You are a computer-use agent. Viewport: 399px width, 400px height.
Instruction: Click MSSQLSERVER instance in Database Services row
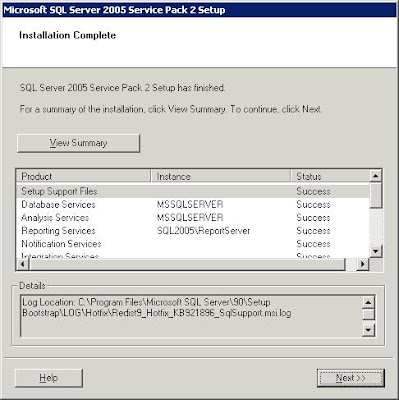click(190, 204)
